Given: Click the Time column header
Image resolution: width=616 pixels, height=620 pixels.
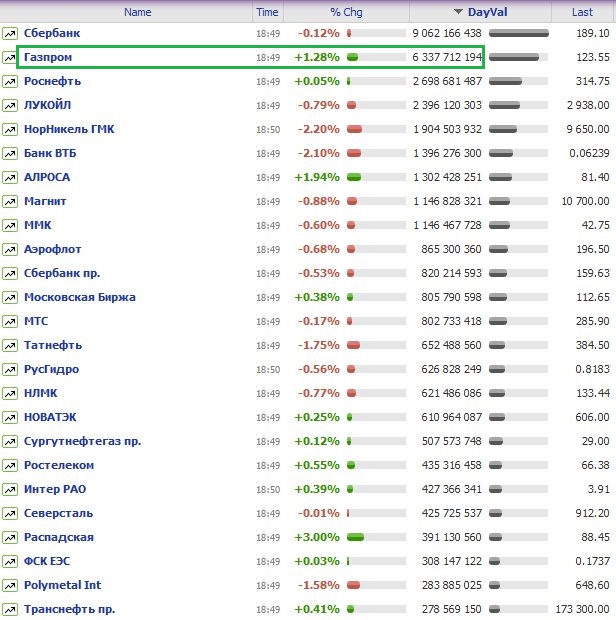Looking at the screenshot, I should (267, 12).
